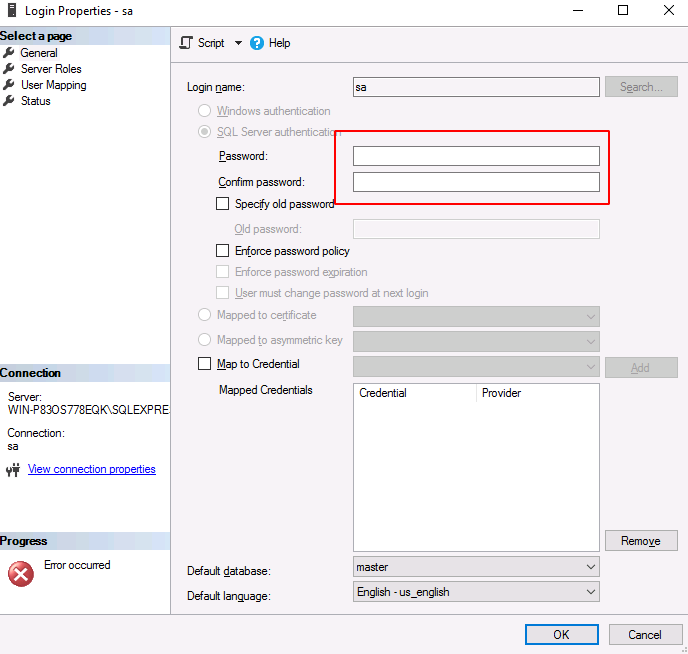The image size is (688, 654).
Task: Select the Windows authentication radio button
Action: [204, 111]
